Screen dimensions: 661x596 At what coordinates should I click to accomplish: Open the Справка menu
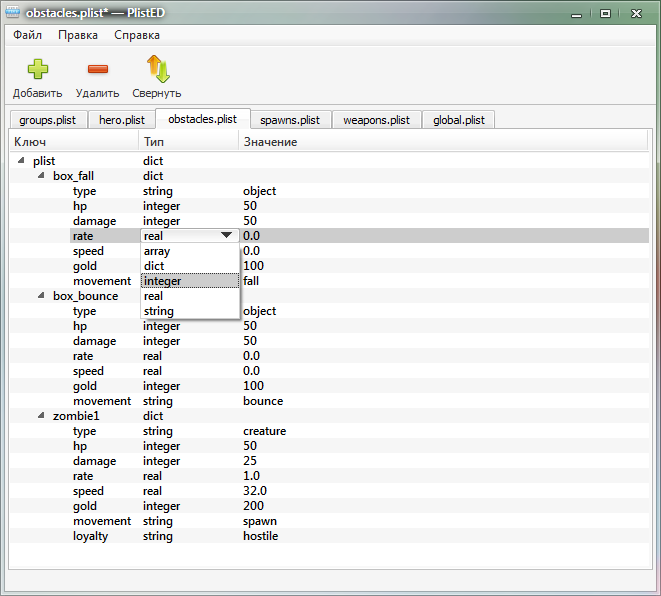[137, 35]
